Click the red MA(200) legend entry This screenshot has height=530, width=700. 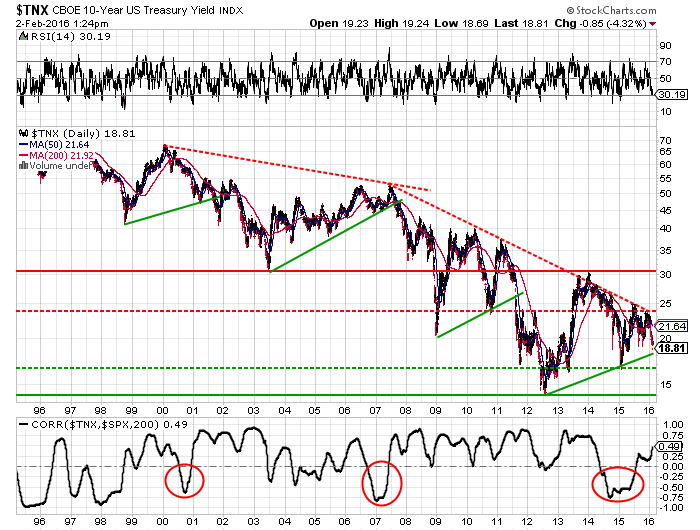[54, 155]
